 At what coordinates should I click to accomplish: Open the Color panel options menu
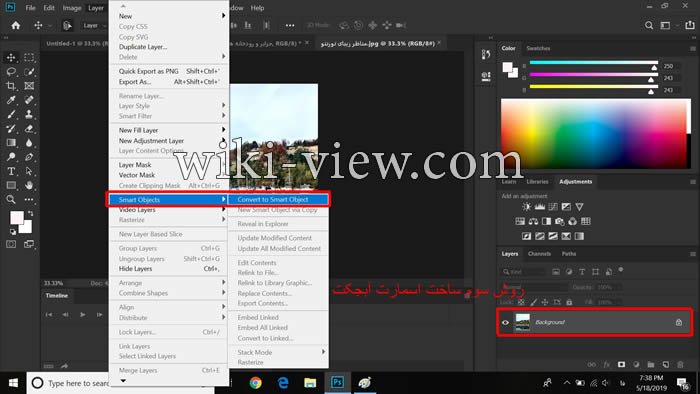click(693, 48)
